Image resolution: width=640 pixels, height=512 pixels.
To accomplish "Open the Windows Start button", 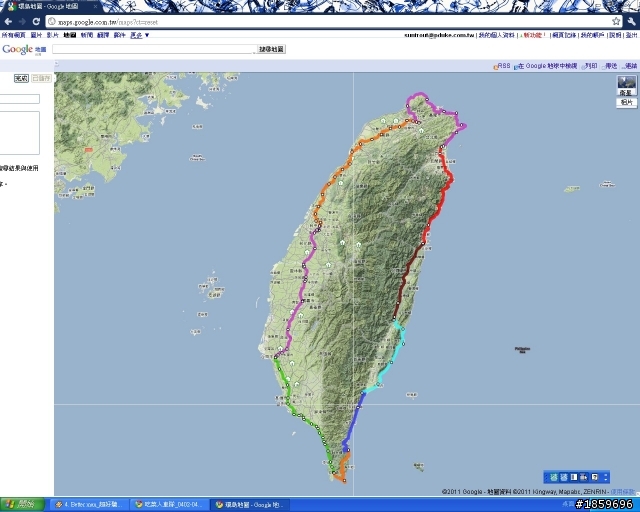I will [x=22, y=505].
